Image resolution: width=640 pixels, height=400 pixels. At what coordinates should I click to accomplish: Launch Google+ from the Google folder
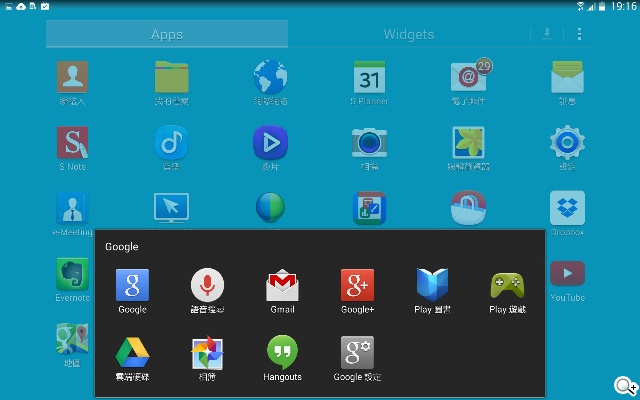pyautogui.click(x=357, y=286)
